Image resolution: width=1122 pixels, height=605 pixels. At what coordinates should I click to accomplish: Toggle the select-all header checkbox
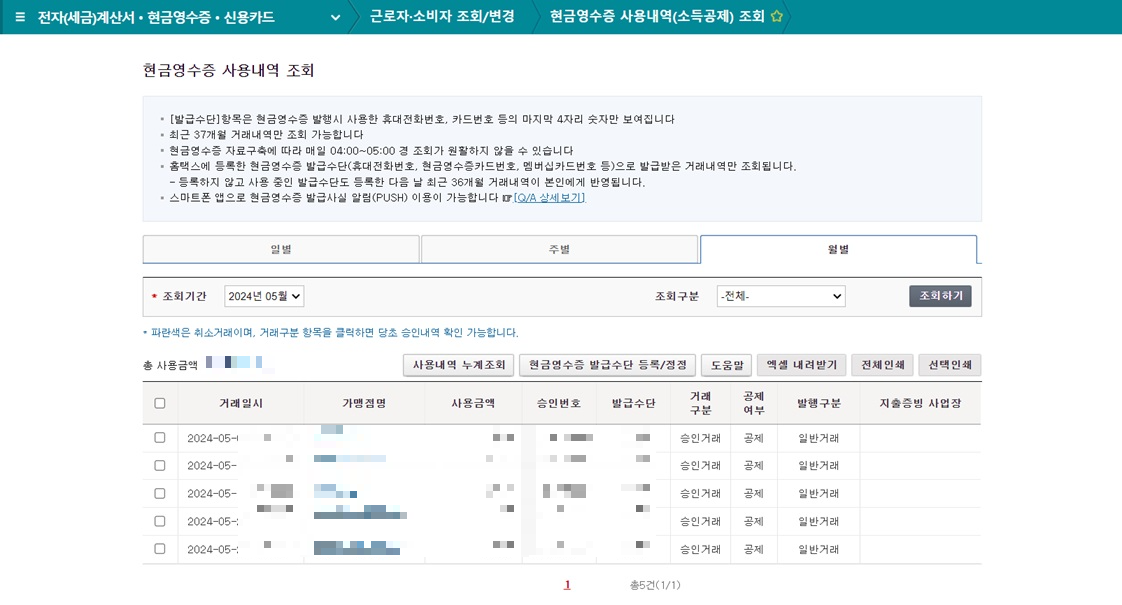pos(160,403)
